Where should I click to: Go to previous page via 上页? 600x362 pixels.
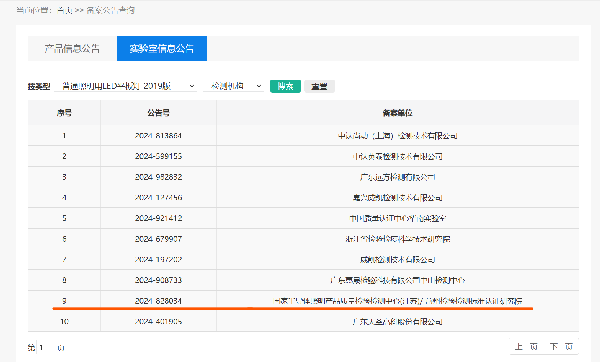(526, 347)
